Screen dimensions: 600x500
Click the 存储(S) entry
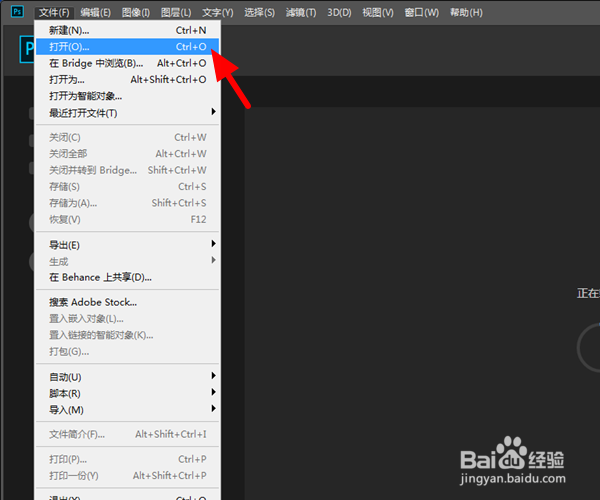(127, 187)
